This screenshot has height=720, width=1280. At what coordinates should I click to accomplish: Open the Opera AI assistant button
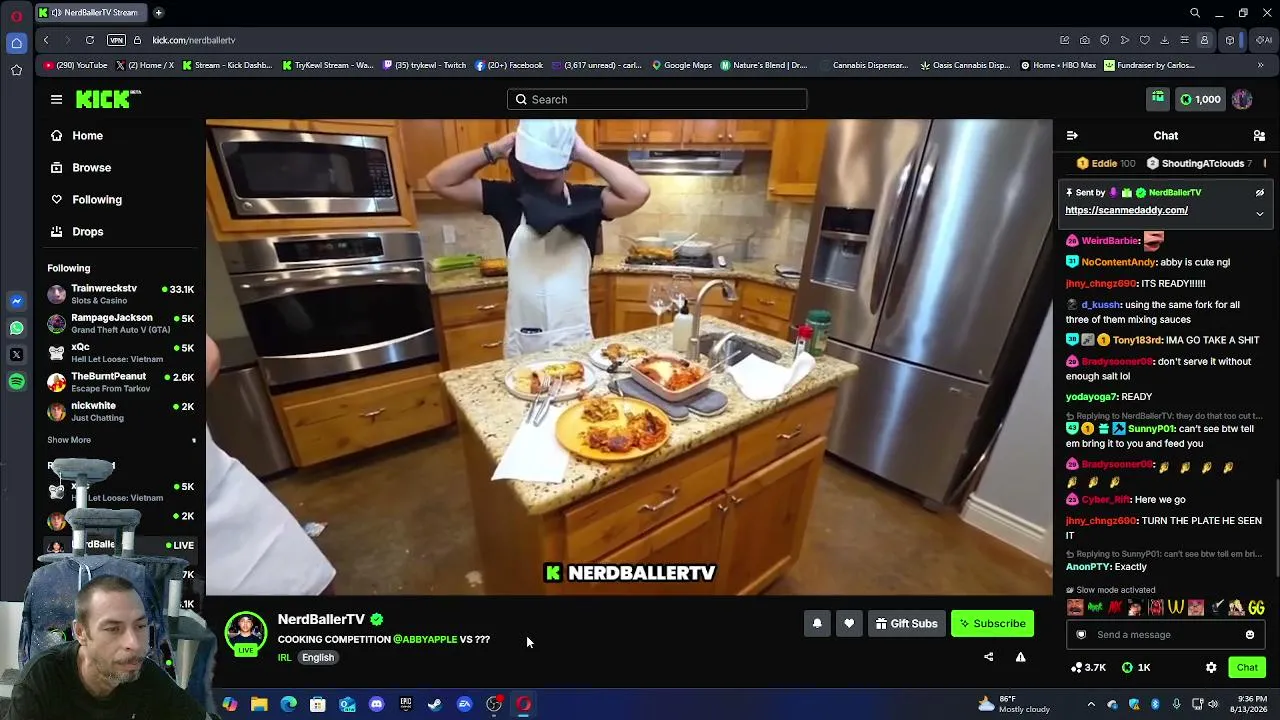tap(1264, 40)
